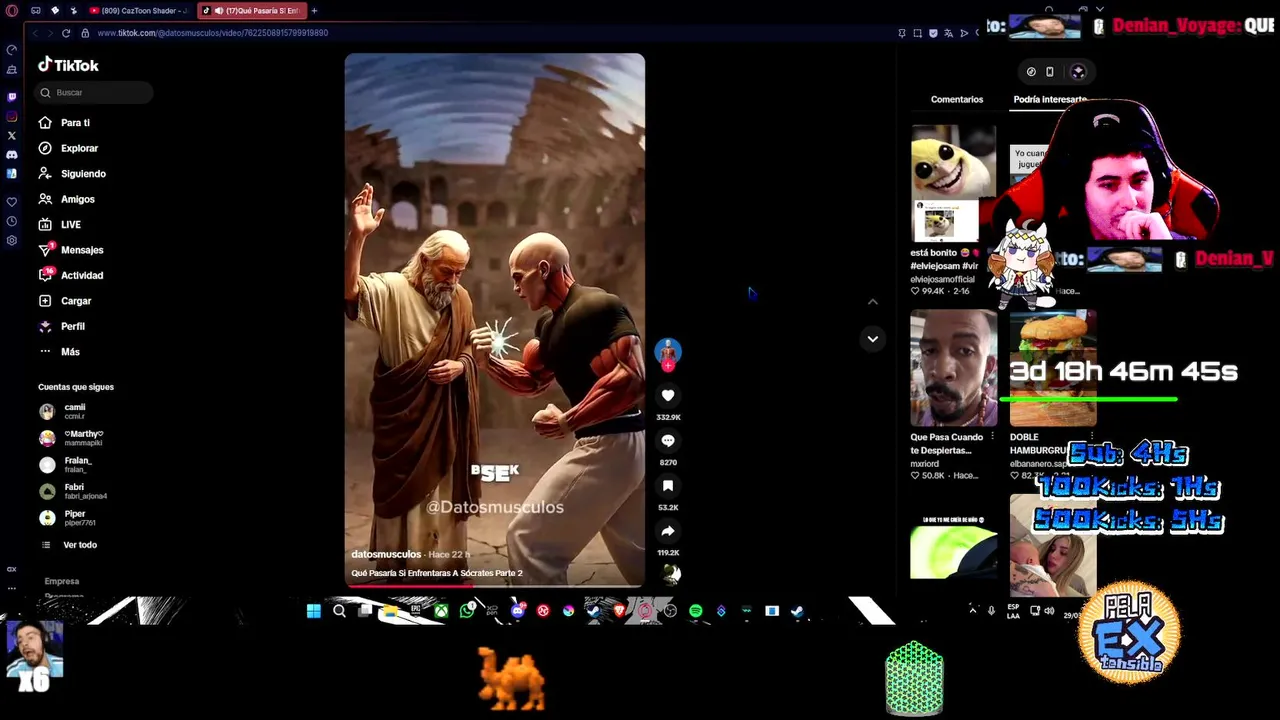Screen dimensions: 1280x720
Task: Go back in browser history
Action: pyautogui.click(x=35, y=33)
